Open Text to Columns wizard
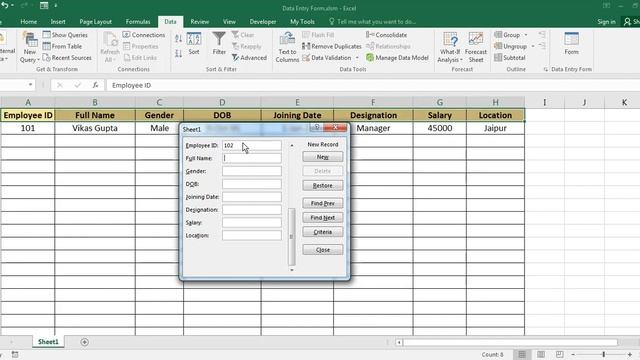640x360 pixels. (x=287, y=48)
